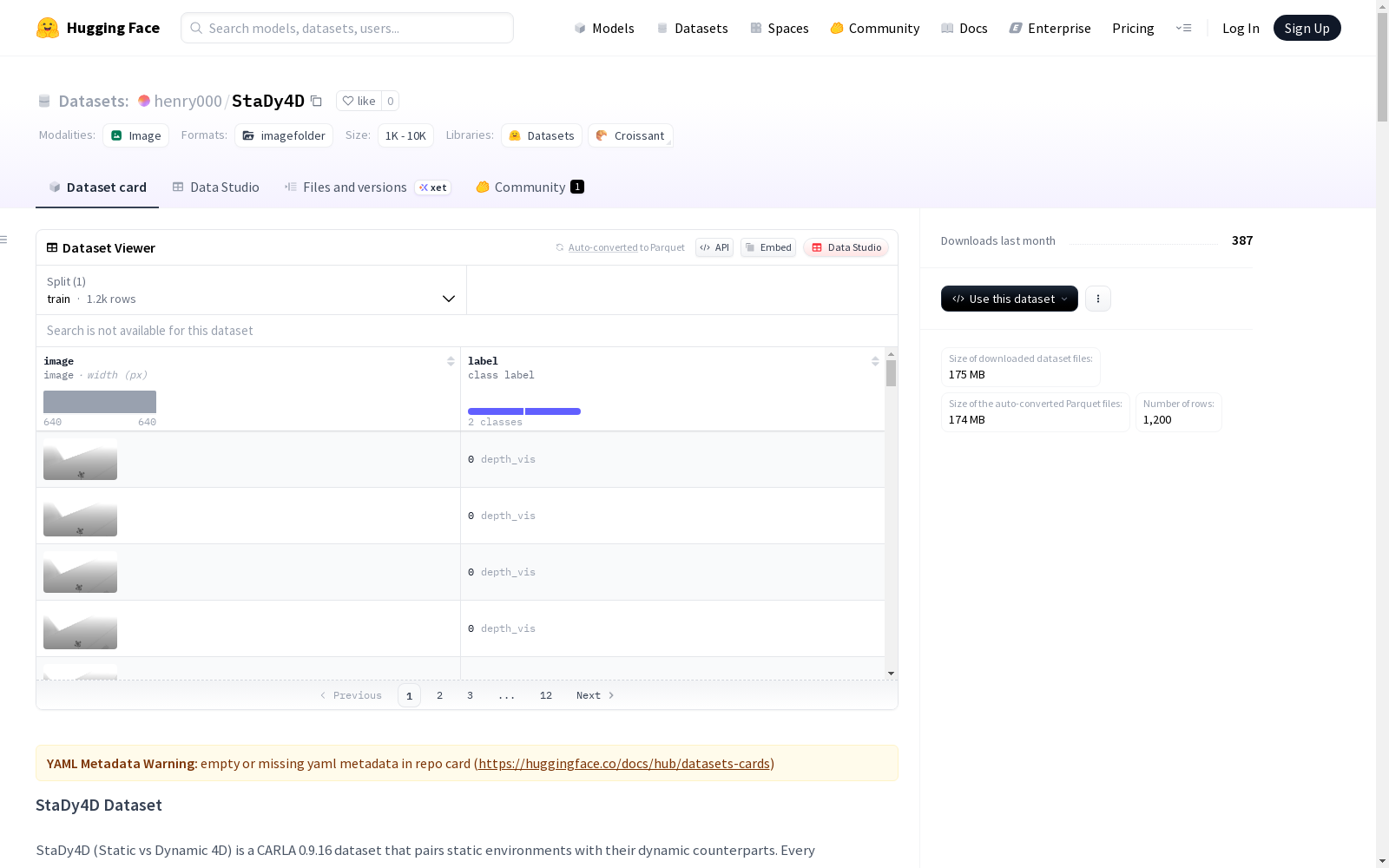The height and width of the screenshot is (868, 1389).
Task: Expand the Use this dataset menu
Action: pos(1010,299)
